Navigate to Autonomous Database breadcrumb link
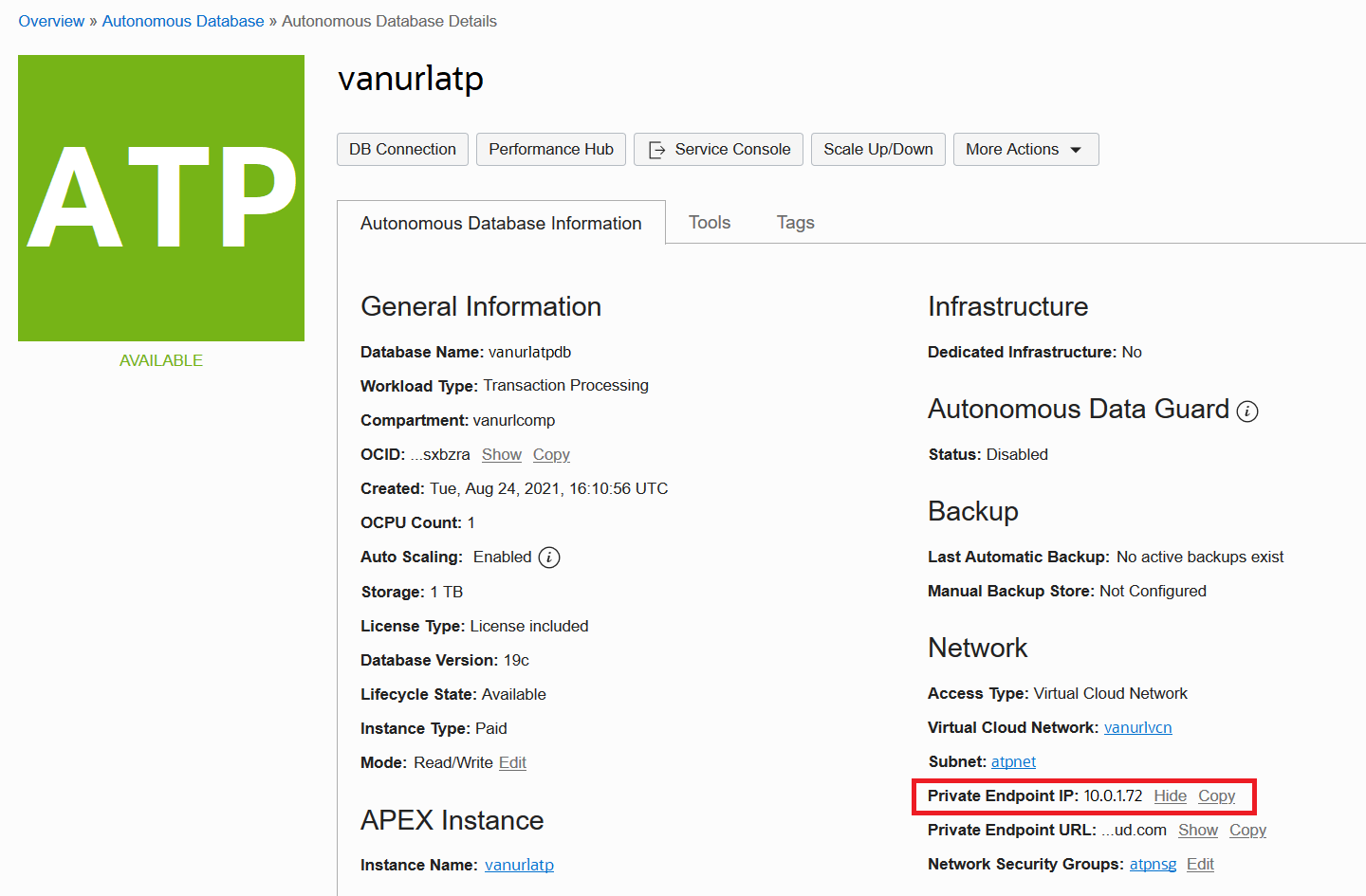 pos(183,20)
